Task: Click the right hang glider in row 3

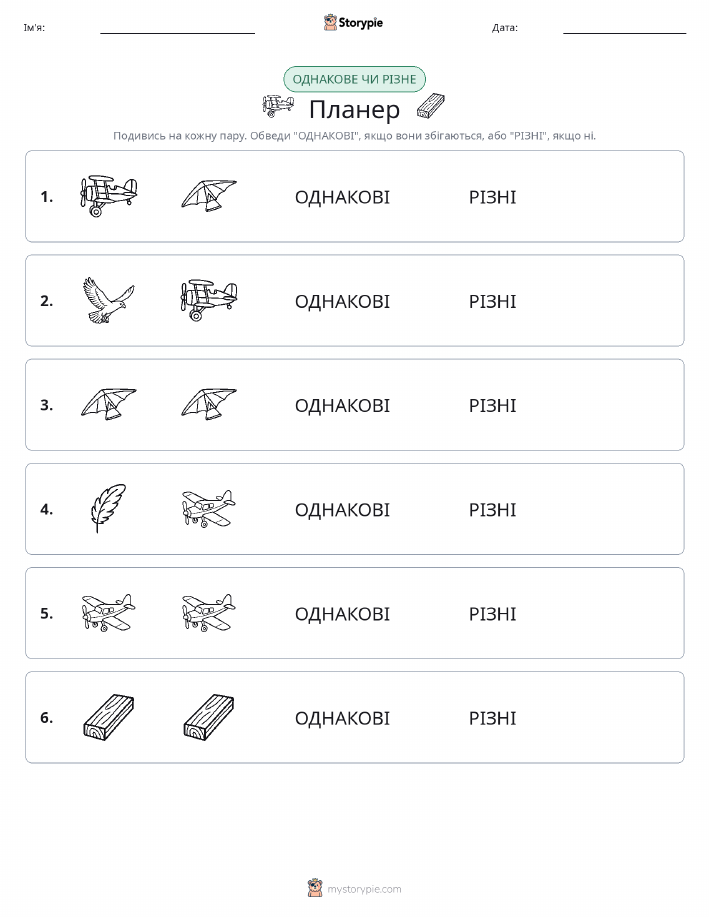Action: (209, 404)
